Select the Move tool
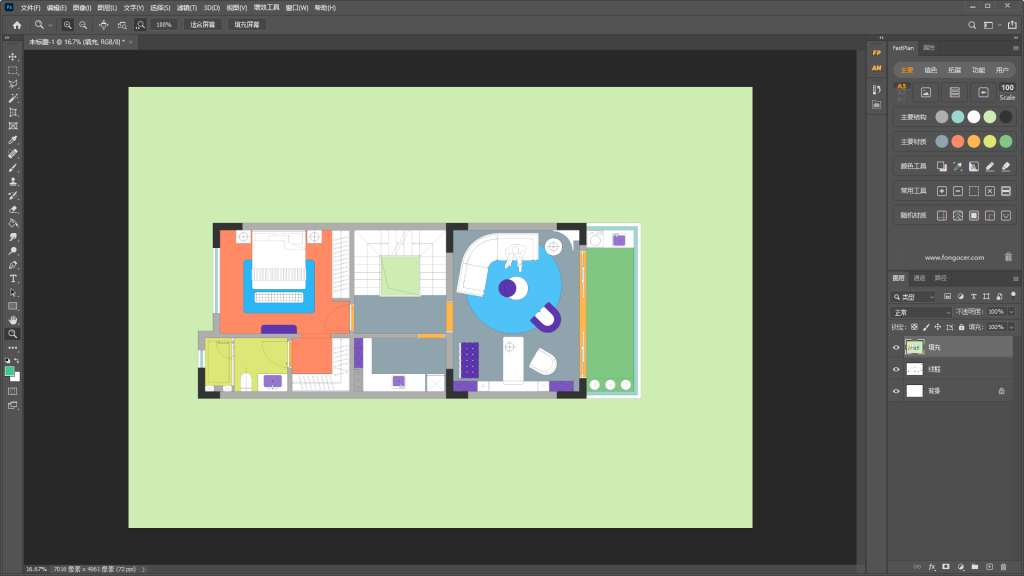1024x576 pixels. [x=12, y=57]
